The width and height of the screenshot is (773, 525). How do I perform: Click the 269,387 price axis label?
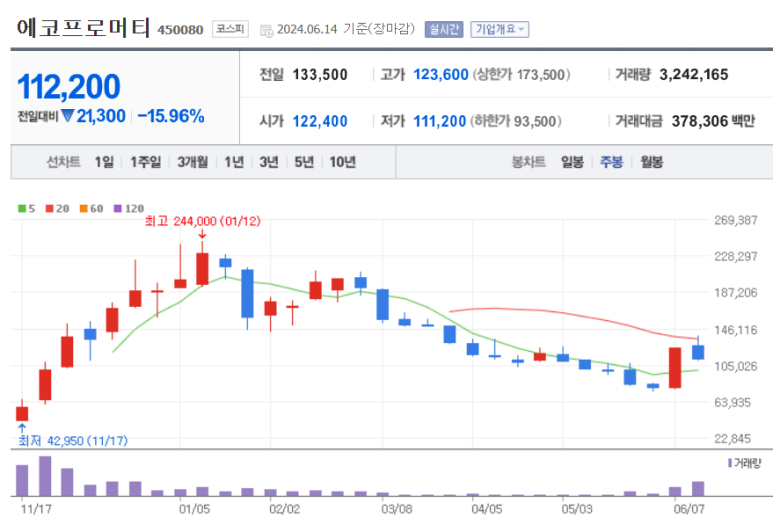(x=736, y=220)
